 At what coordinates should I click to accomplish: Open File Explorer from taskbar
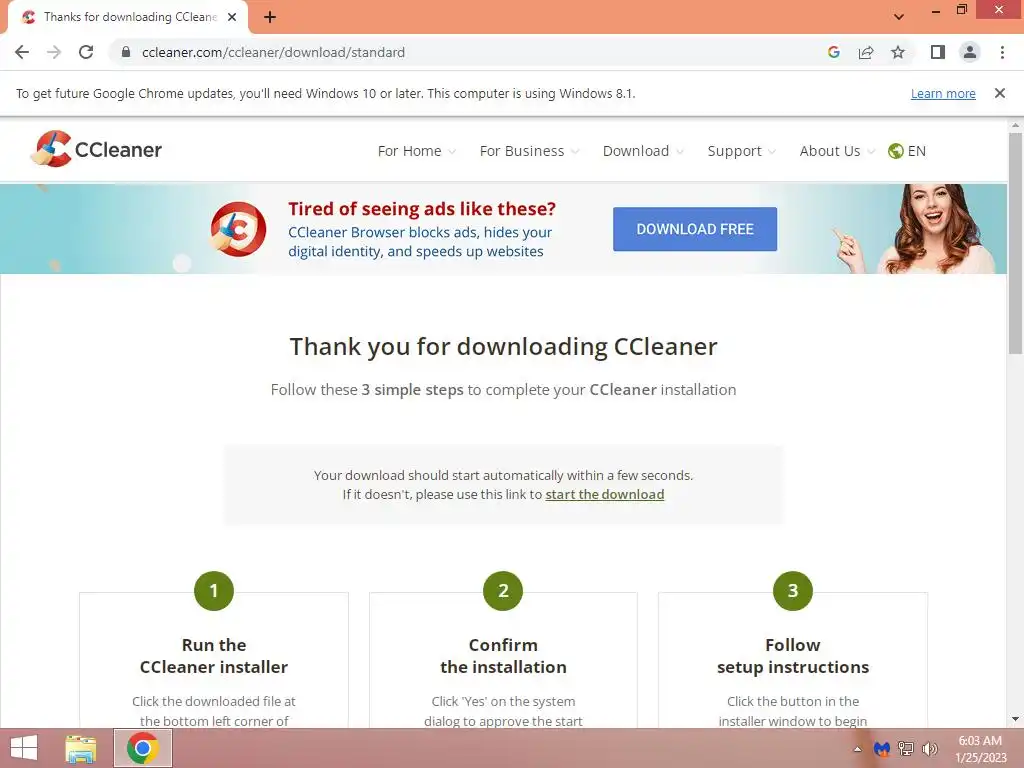click(x=81, y=748)
